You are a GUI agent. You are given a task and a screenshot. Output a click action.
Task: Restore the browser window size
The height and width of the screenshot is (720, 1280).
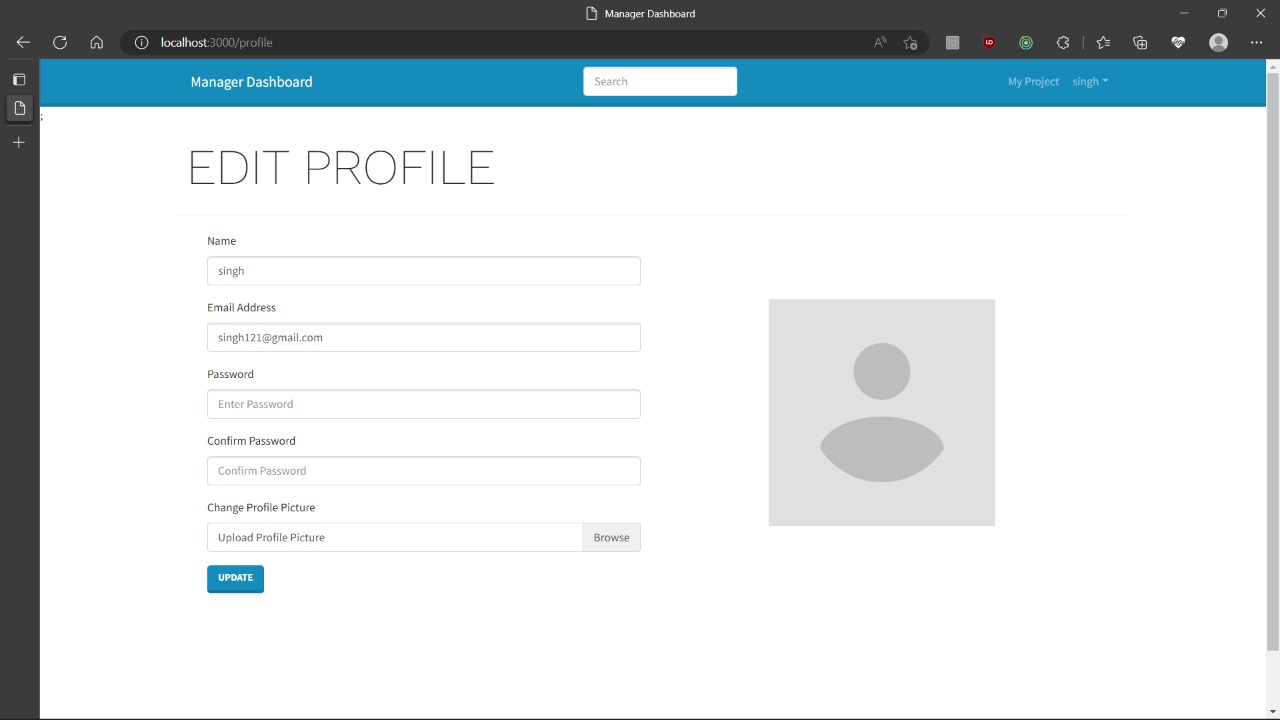pos(1222,13)
